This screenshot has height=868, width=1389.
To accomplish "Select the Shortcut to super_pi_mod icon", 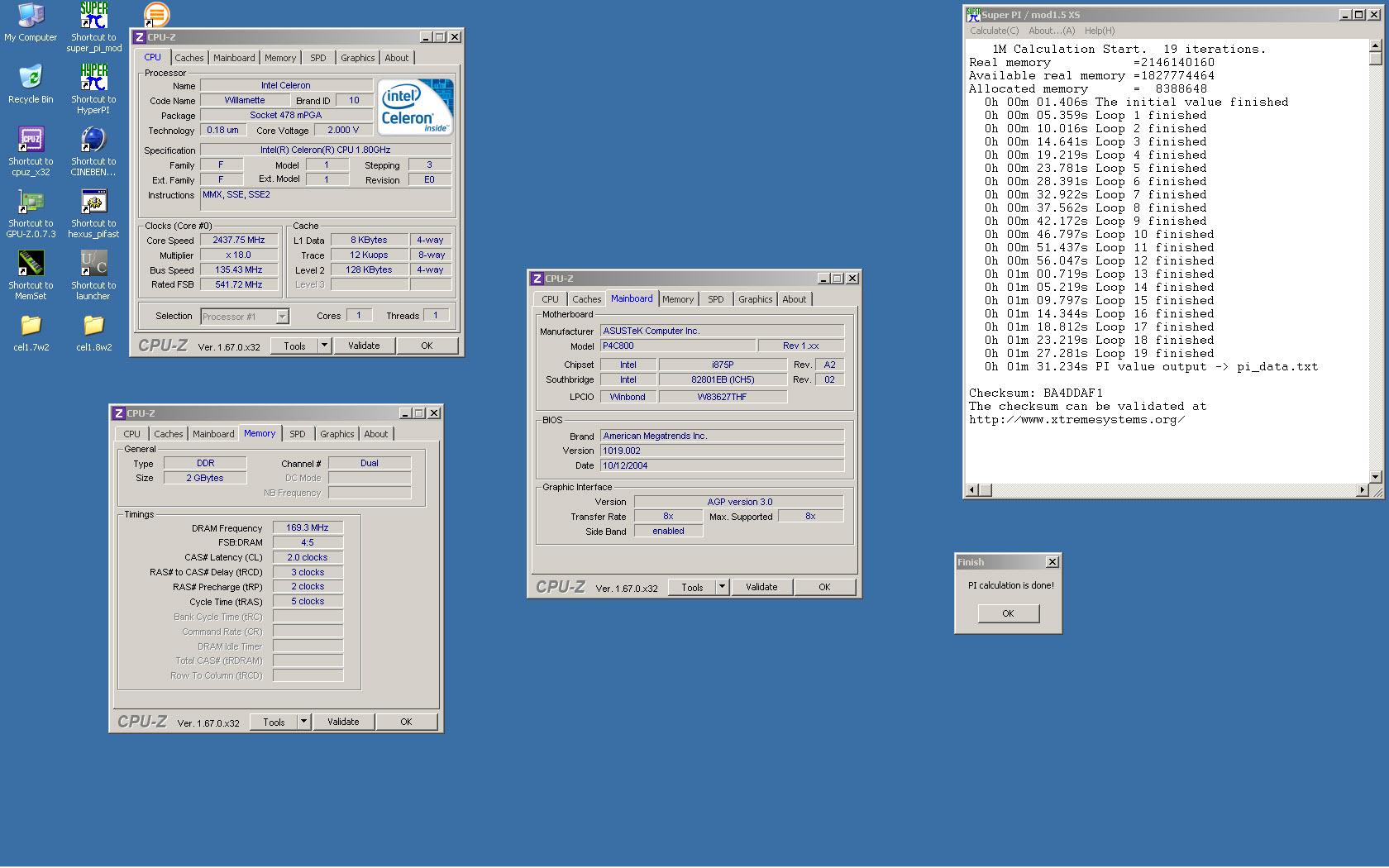I will (x=93, y=27).
